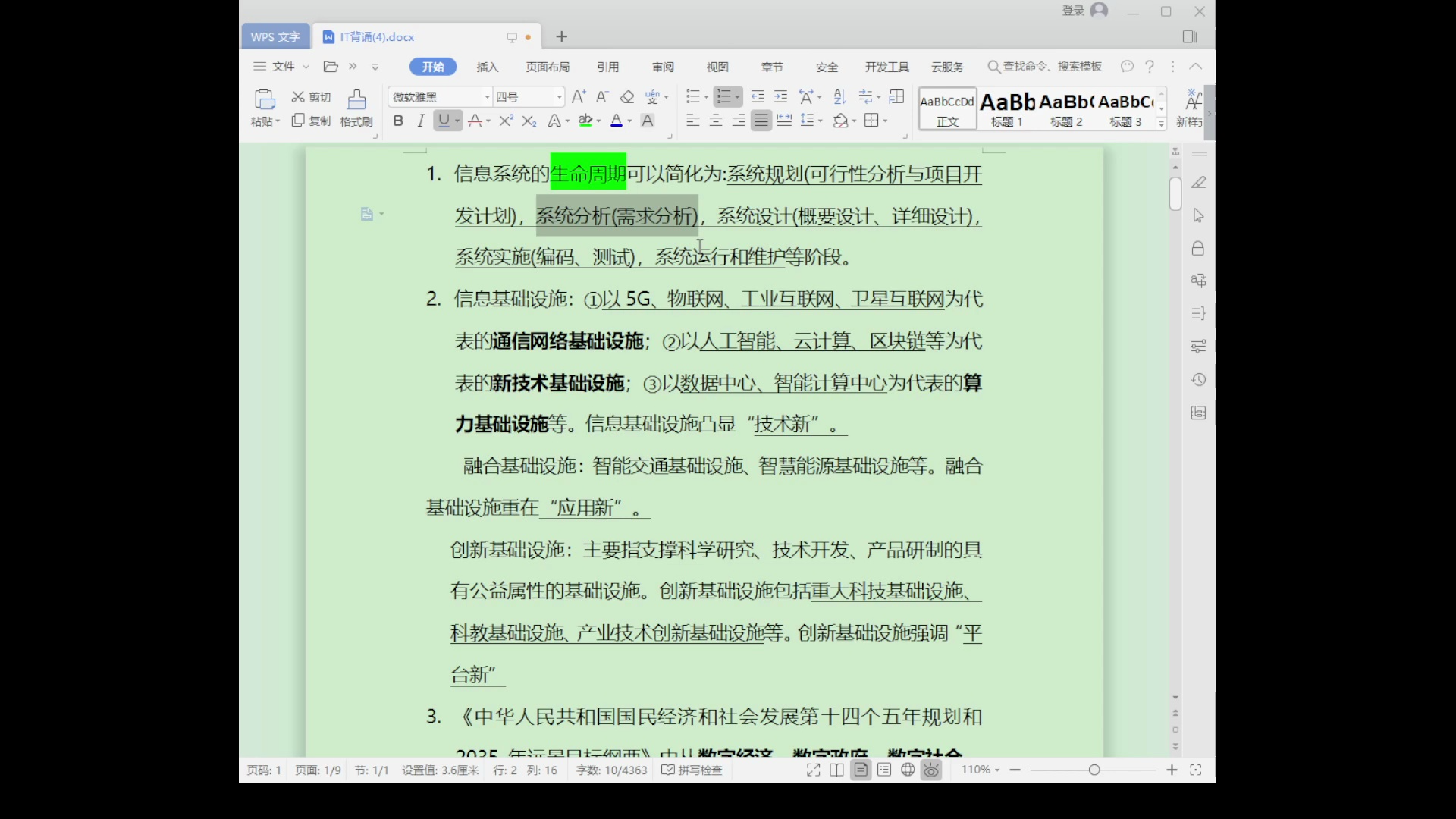This screenshot has width=1456, height=819.
Task: Center align the paragraph
Action: coord(716,121)
